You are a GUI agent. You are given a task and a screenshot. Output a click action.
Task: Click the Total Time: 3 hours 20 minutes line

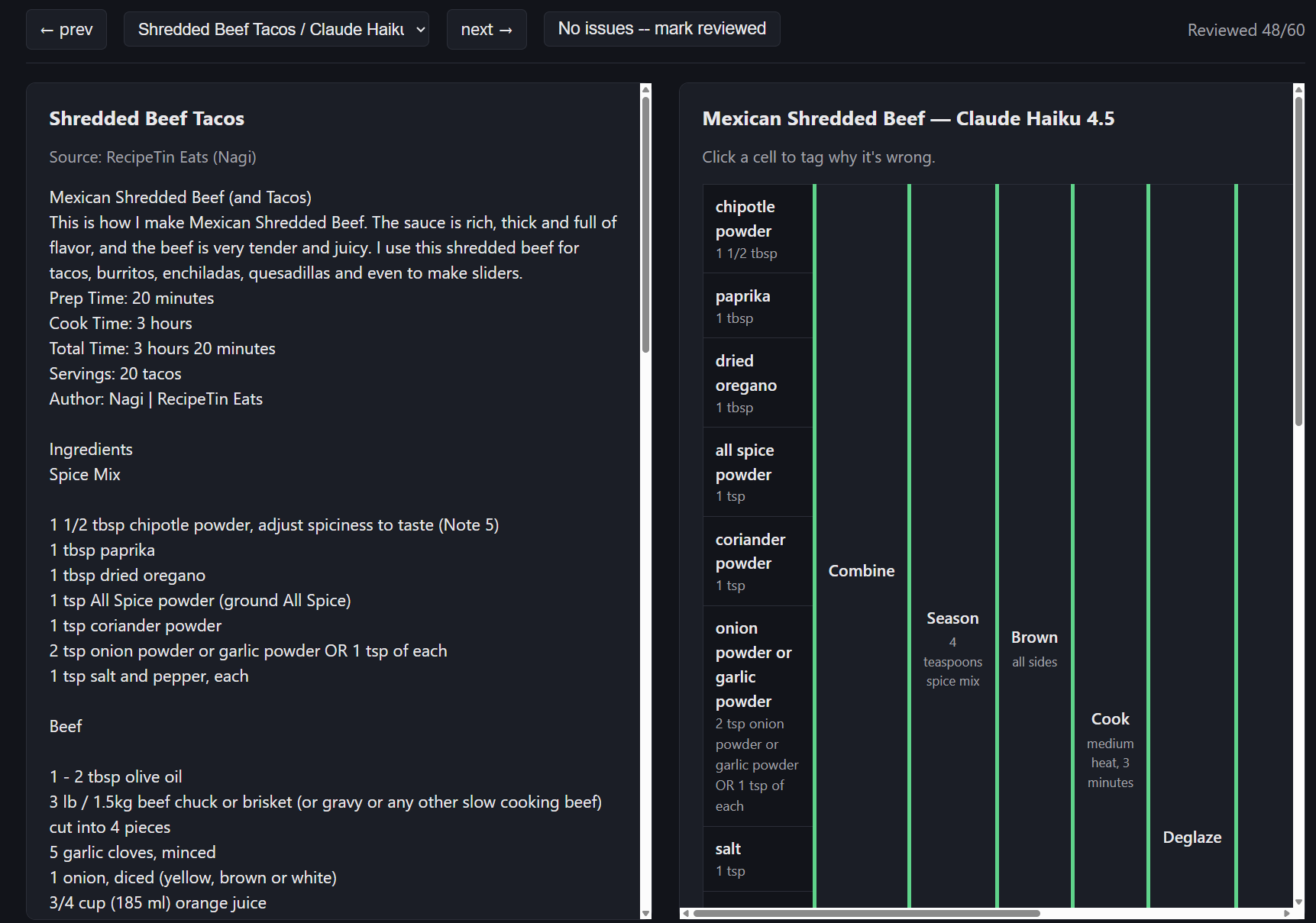coord(163,348)
